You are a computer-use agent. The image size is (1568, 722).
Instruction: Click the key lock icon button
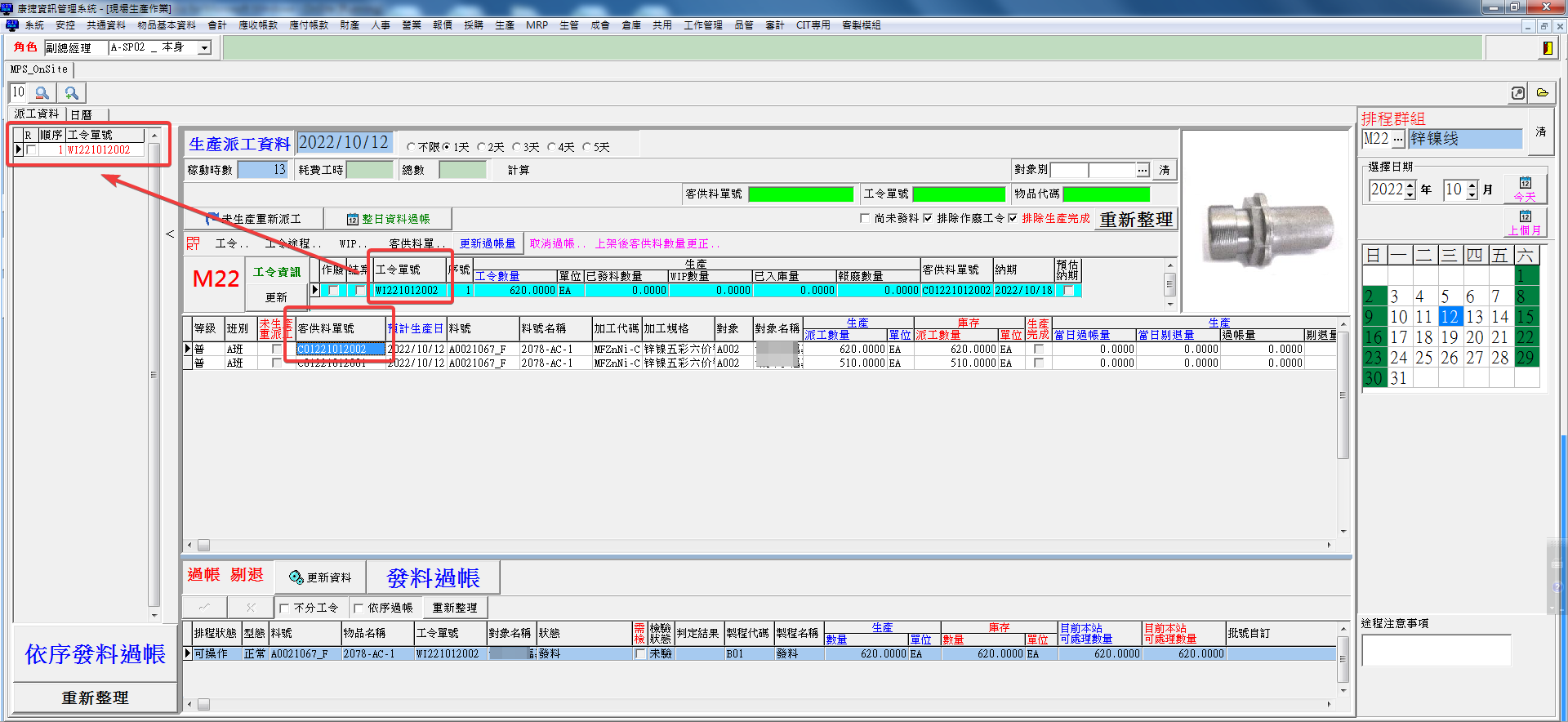click(1517, 93)
